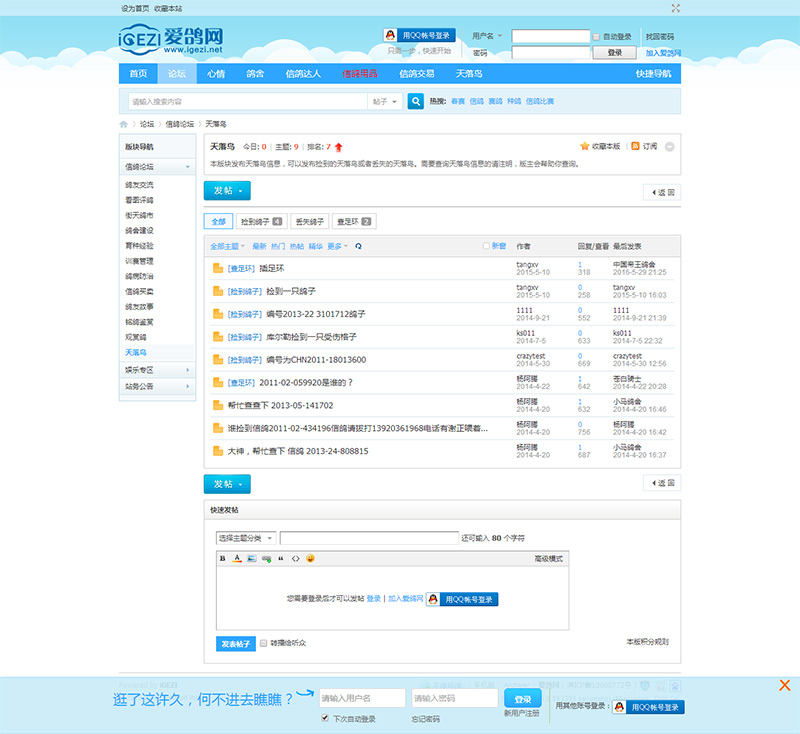Open the top 发帖 dropdown button
Viewport: 800px width, 734px height.
[227, 191]
